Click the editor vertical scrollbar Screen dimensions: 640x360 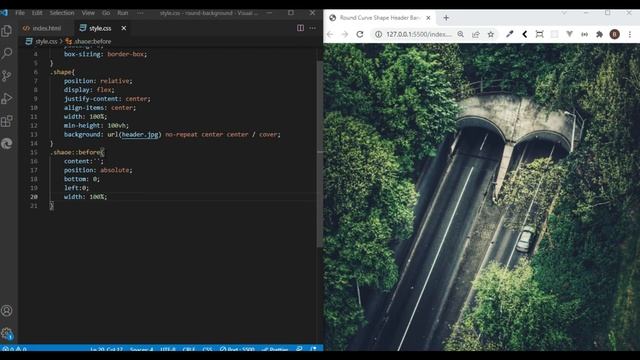tap(320, 153)
